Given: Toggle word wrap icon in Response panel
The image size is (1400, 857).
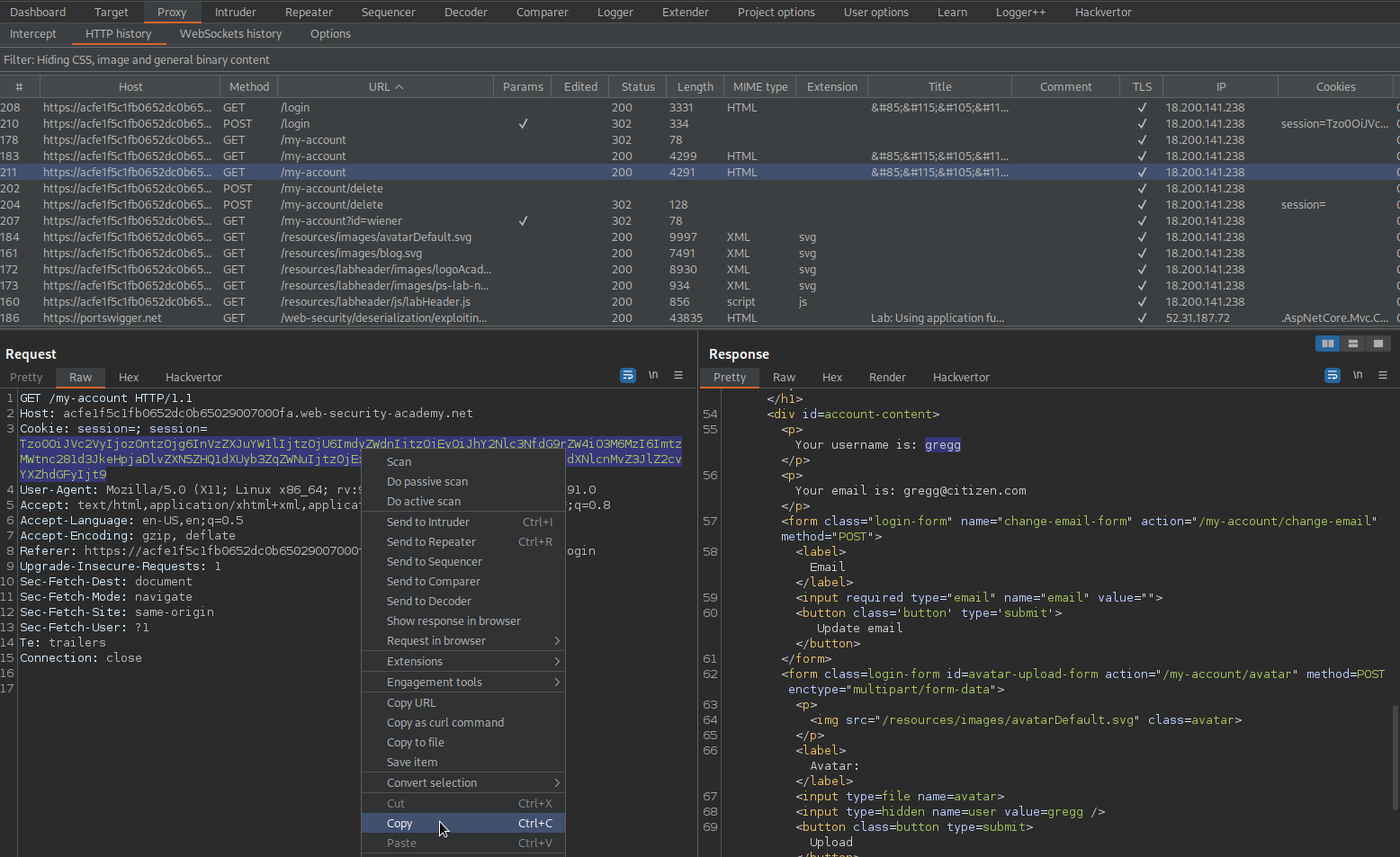Looking at the screenshot, I should (x=1333, y=376).
